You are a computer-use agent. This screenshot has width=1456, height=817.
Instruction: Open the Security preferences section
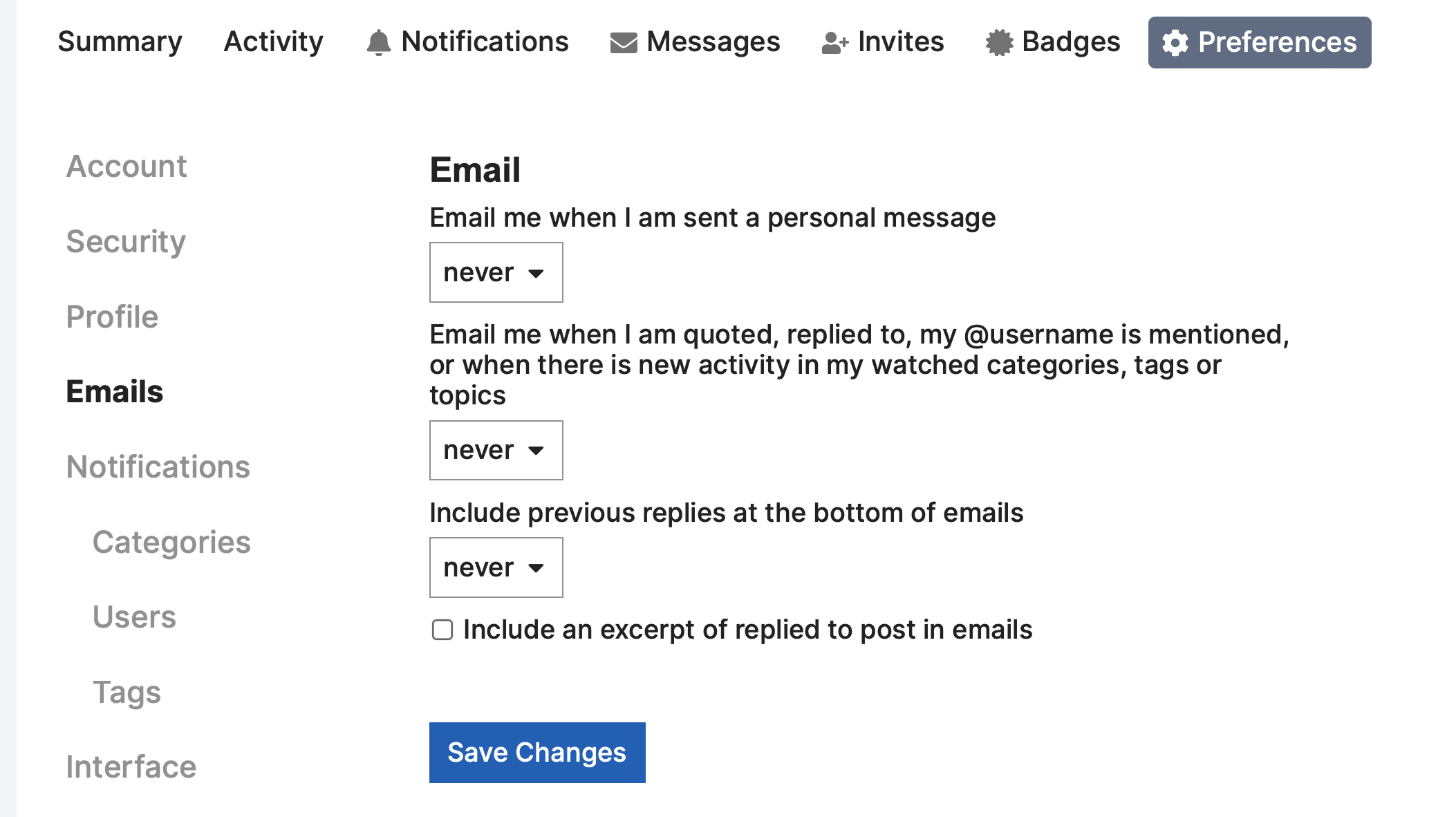point(126,242)
